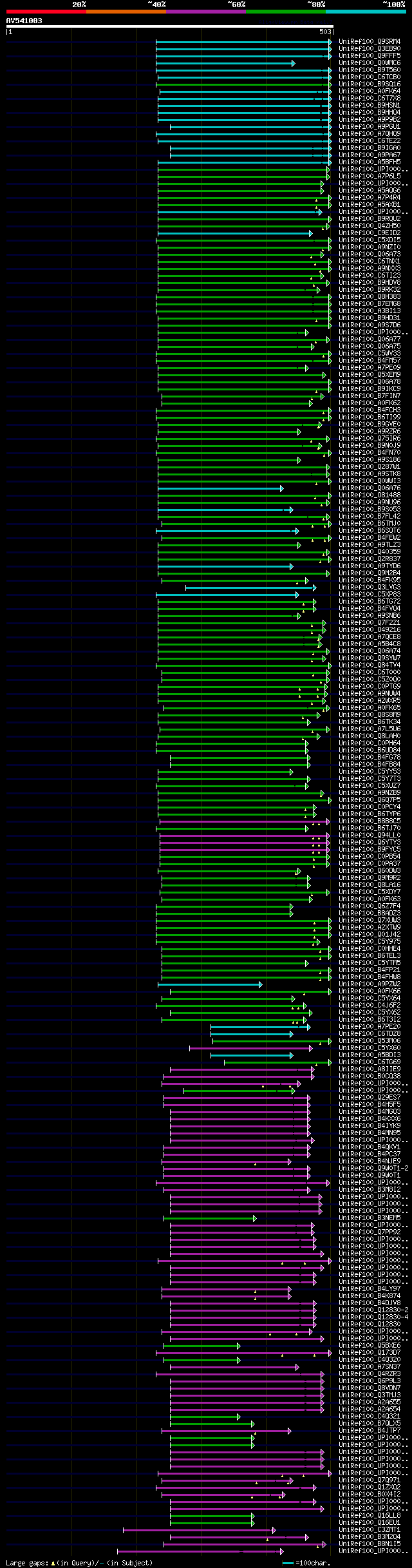
Task: Click the white query sequence bar
Action: point(169,26)
